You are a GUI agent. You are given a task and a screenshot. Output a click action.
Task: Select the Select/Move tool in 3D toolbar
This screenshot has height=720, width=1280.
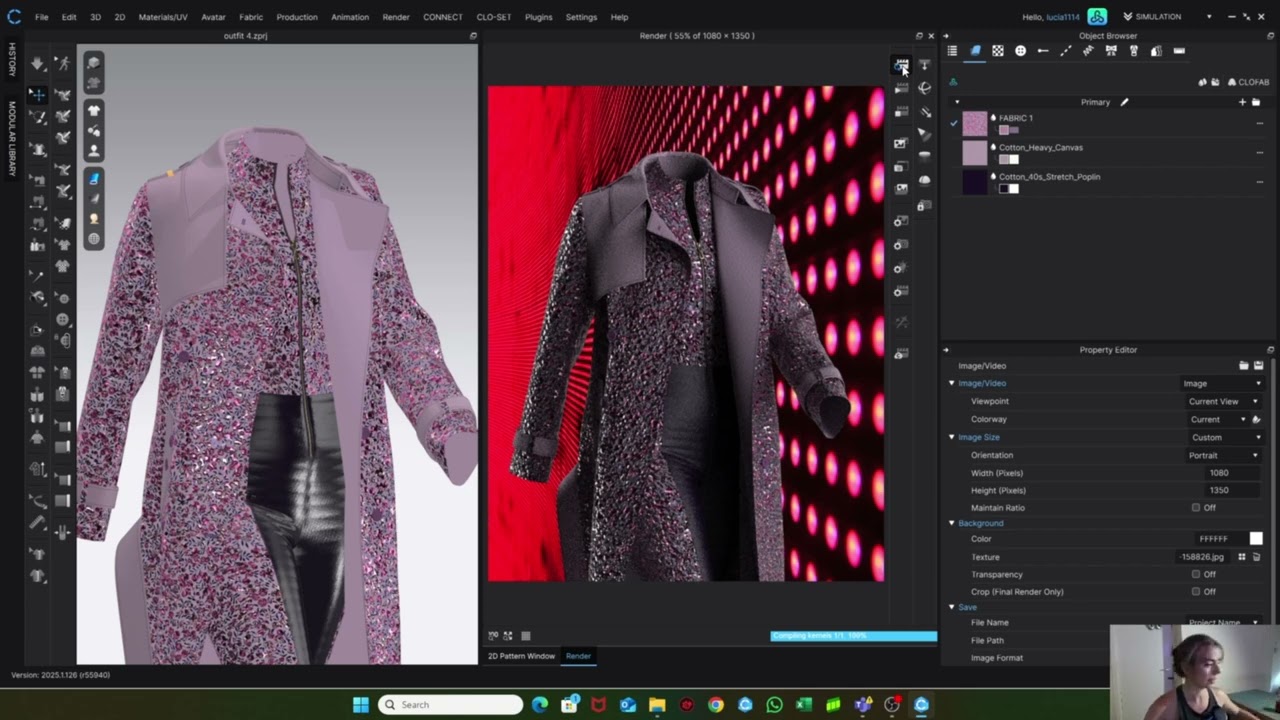(37, 95)
